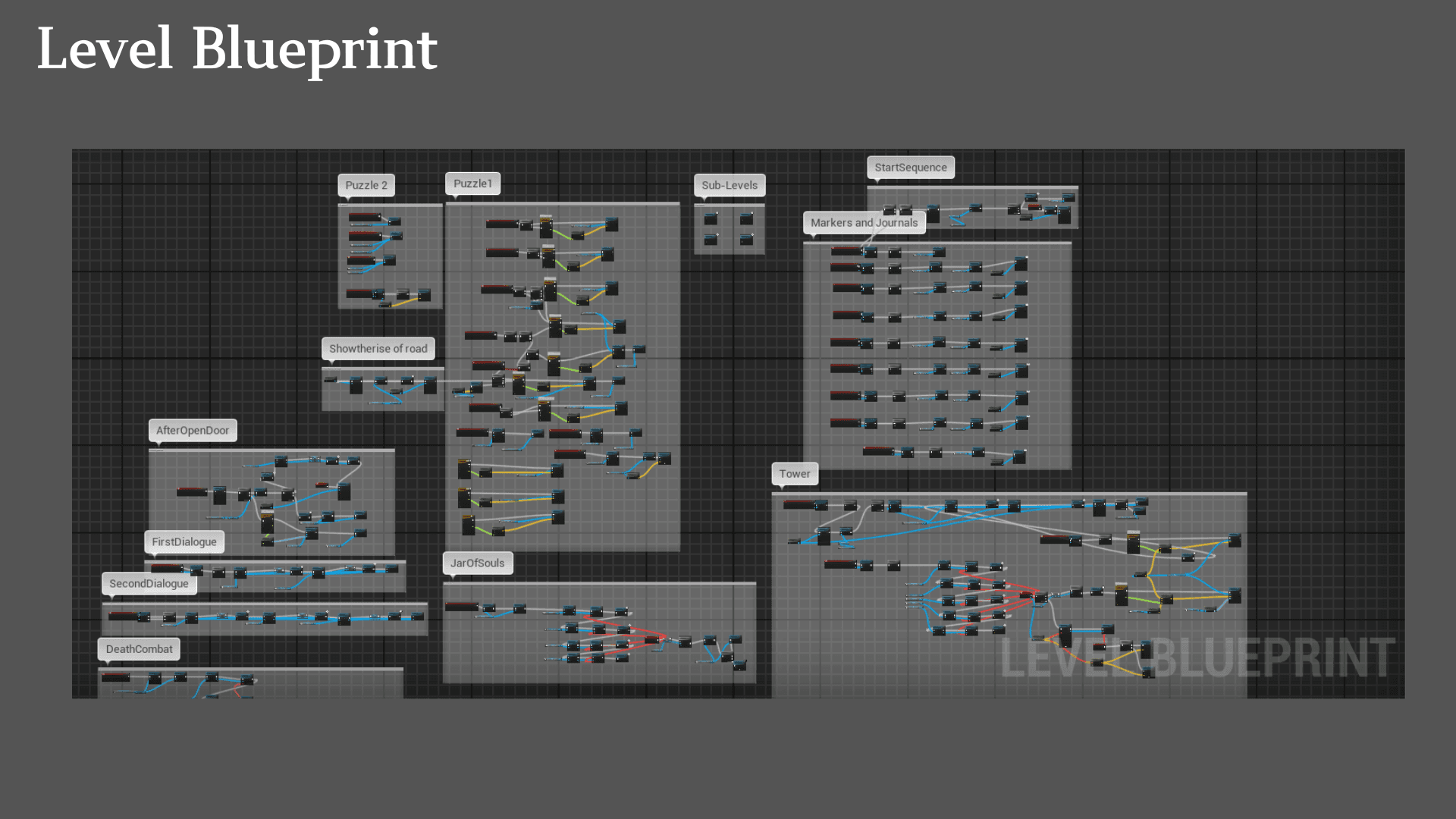The height and width of the screenshot is (819, 1456).
Task: Click the Showtherise of road label
Action: [378, 349]
